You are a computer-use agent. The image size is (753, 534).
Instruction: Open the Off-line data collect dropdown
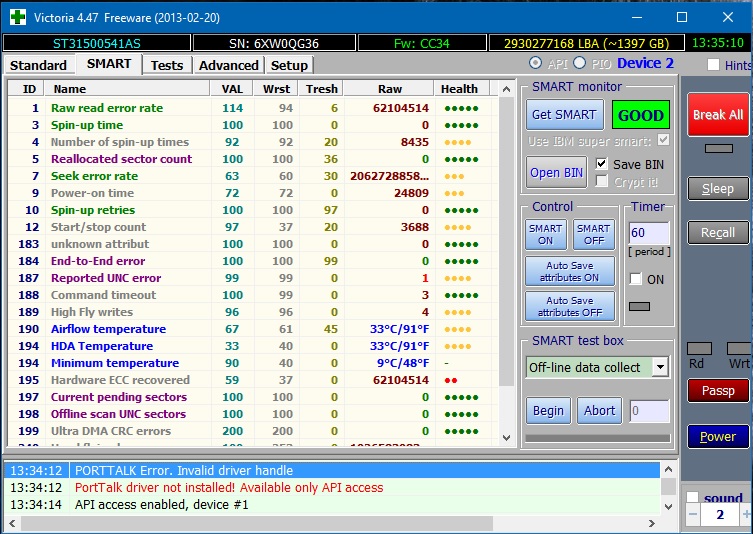(x=659, y=367)
